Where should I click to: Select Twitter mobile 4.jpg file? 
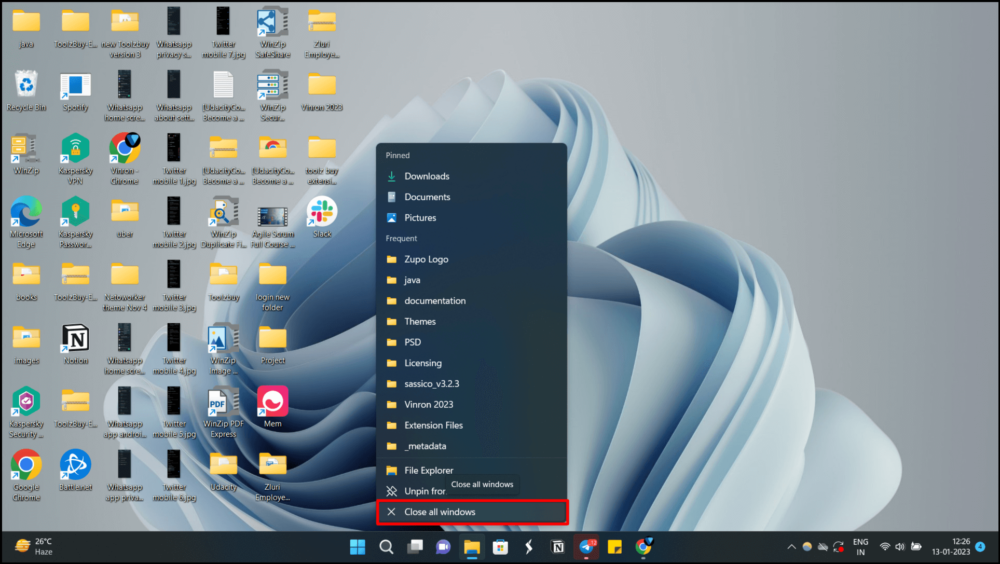point(173,348)
